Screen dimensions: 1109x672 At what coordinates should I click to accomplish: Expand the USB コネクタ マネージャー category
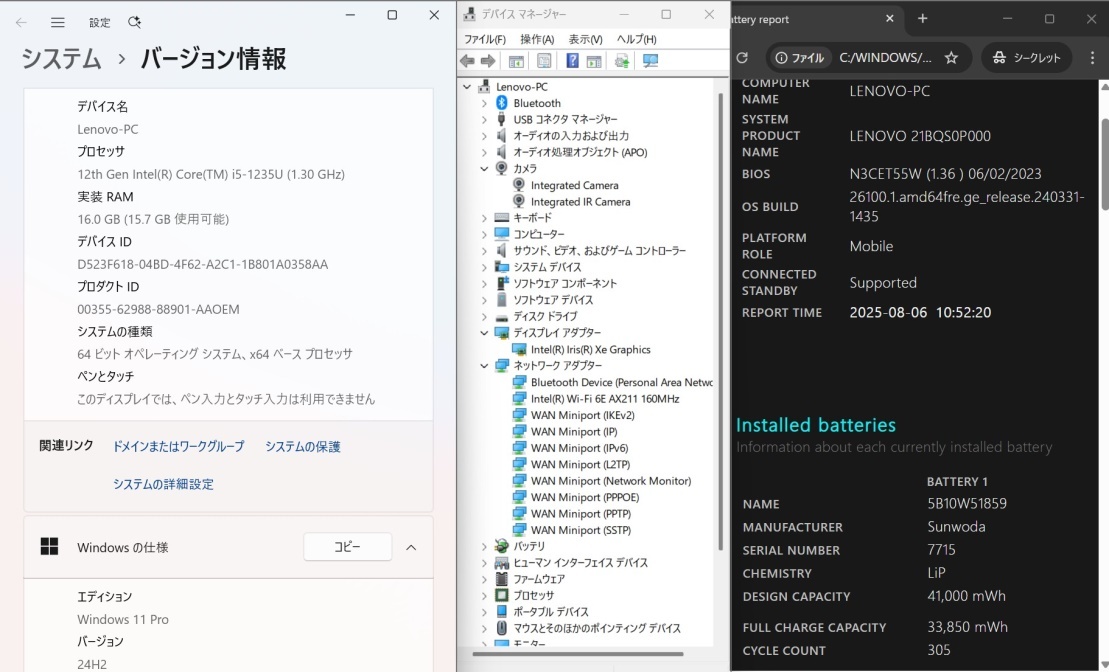tap(484, 120)
